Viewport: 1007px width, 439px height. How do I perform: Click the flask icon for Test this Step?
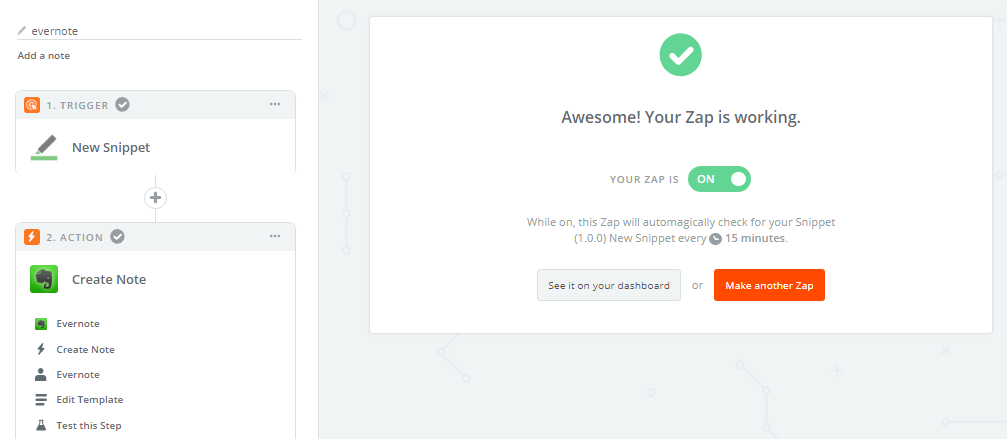(x=41, y=425)
